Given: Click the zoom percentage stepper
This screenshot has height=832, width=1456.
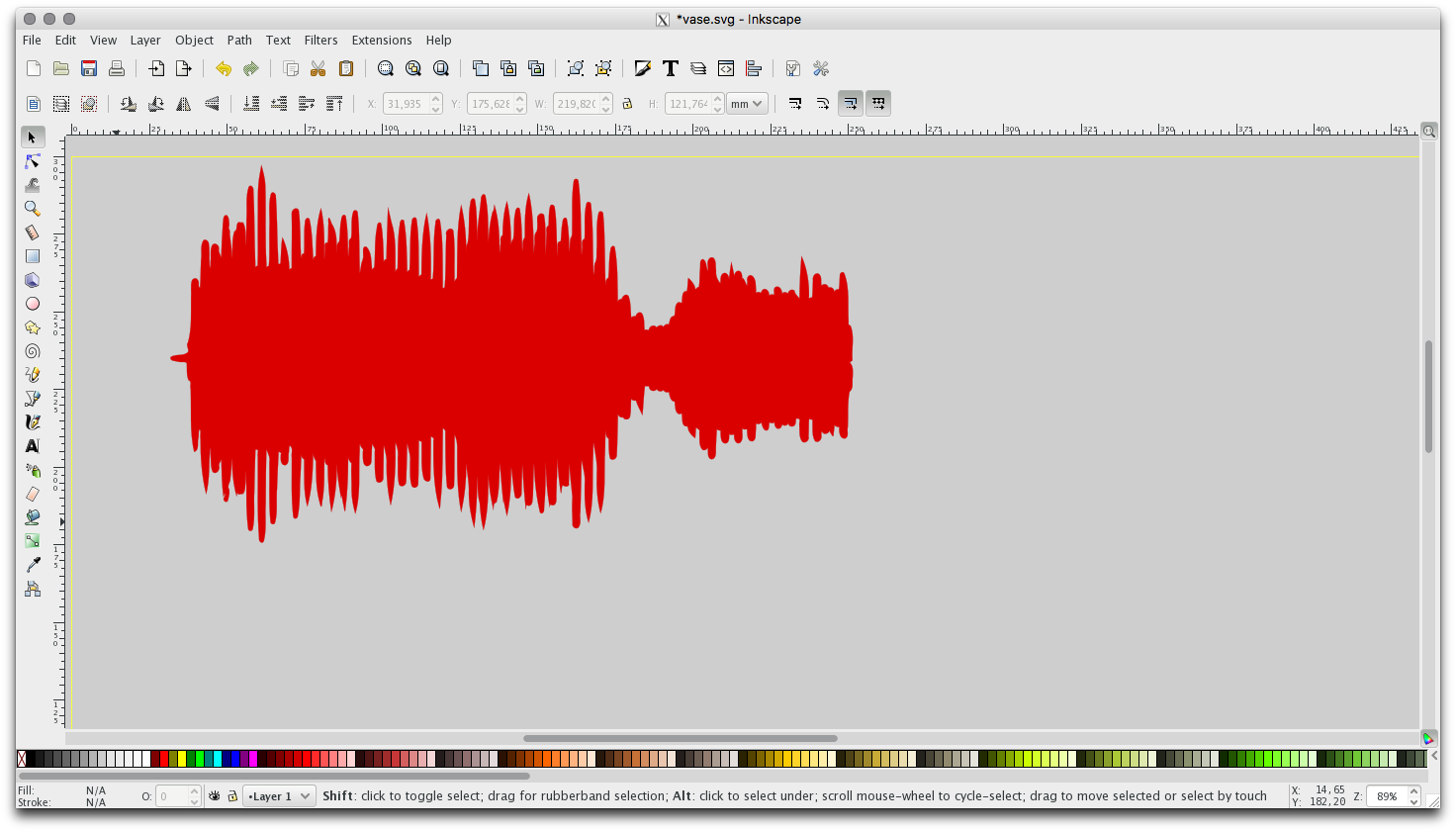Looking at the screenshot, I should 1414,795.
